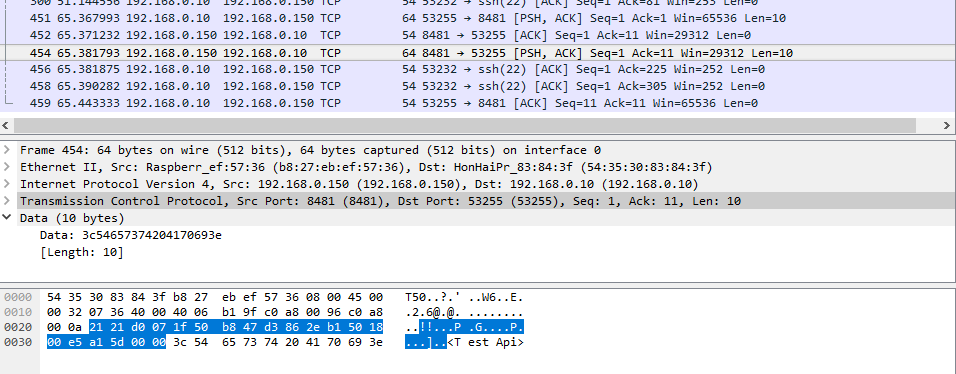Select packet 458 in the list
Screen dimensions: 956x374
(x=478, y=87)
